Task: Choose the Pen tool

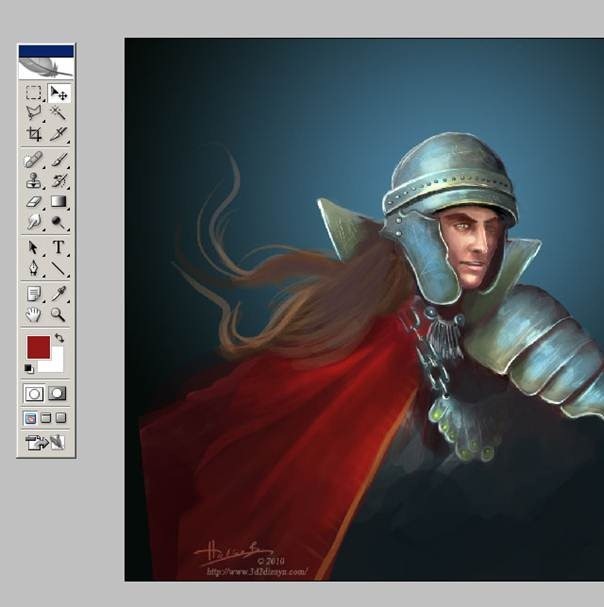Action: (34, 268)
